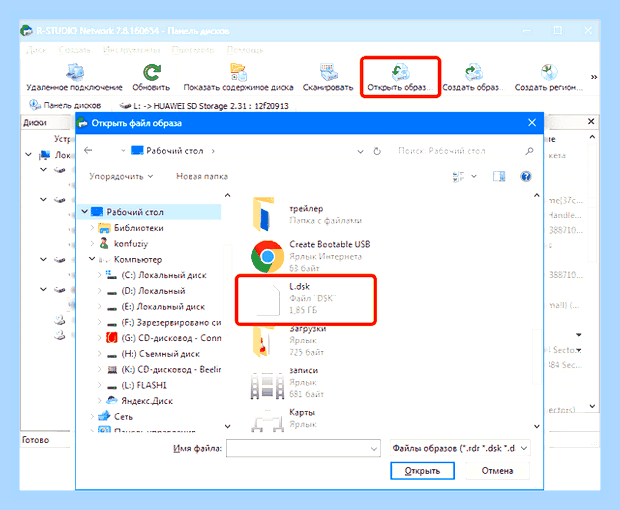Select (F:) Зарезервировано drive

(171, 323)
